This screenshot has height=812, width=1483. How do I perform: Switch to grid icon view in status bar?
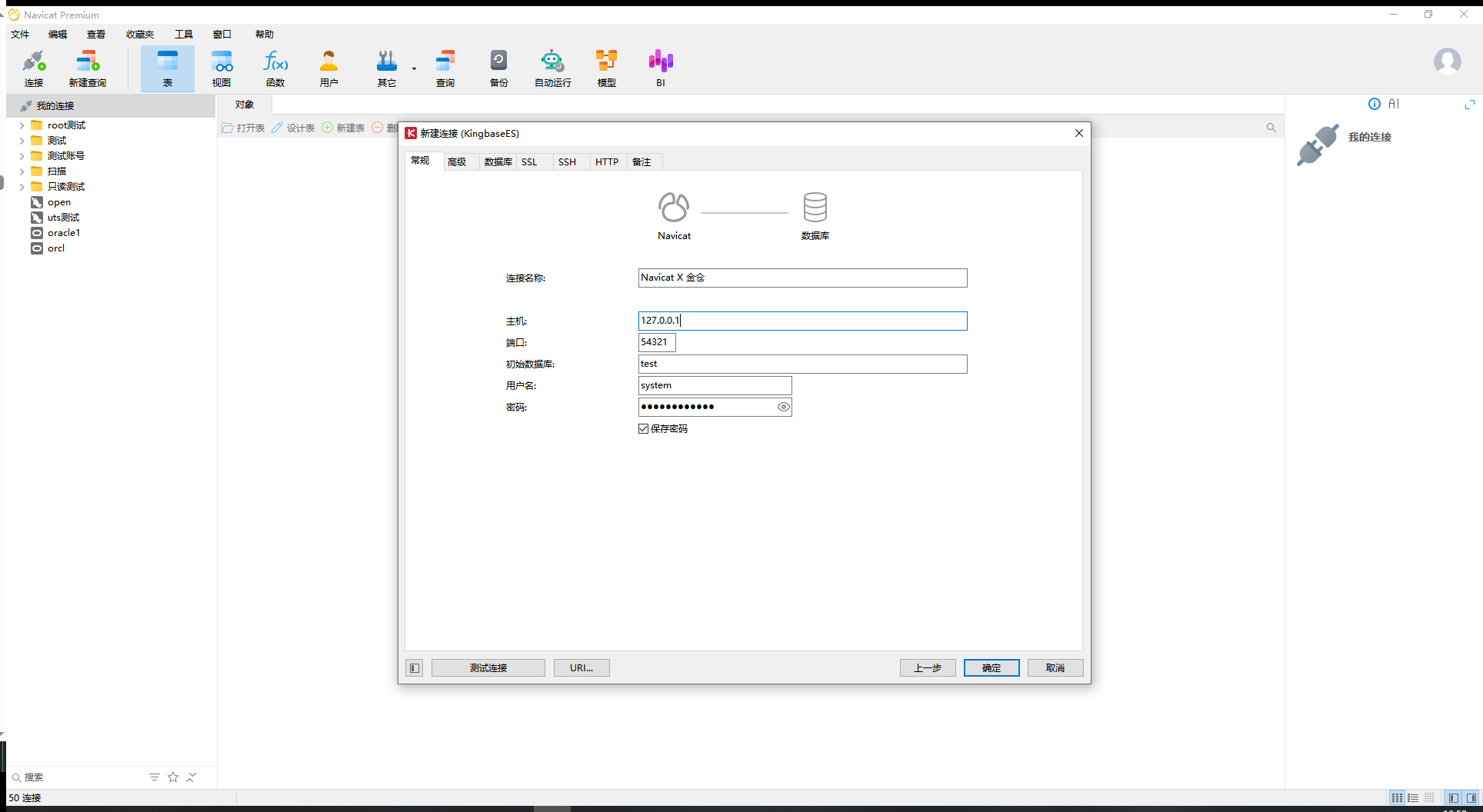pyautogui.click(x=1397, y=798)
